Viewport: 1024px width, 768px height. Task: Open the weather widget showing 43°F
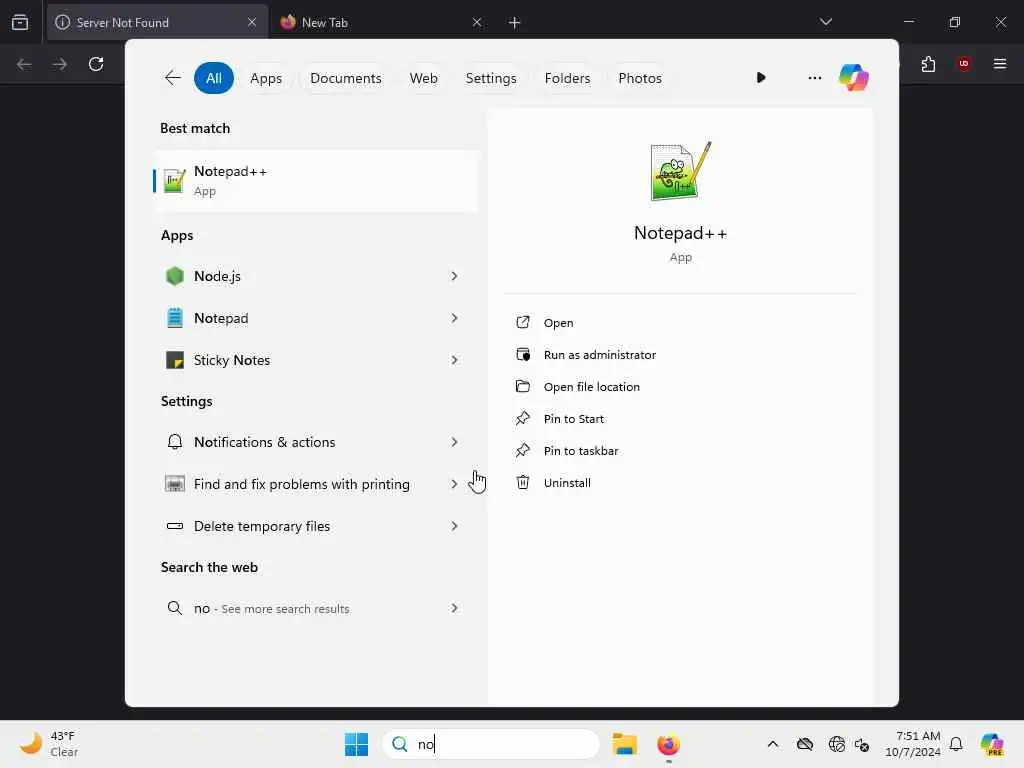click(49, 744)
